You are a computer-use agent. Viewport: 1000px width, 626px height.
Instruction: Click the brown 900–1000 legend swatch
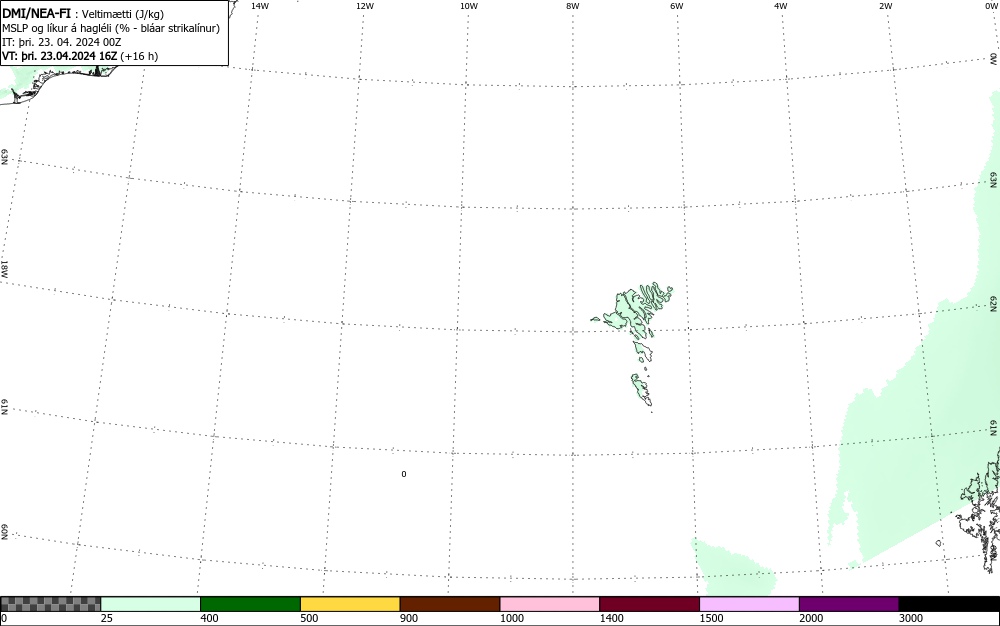pyautogui.click(x=450, y=604)
